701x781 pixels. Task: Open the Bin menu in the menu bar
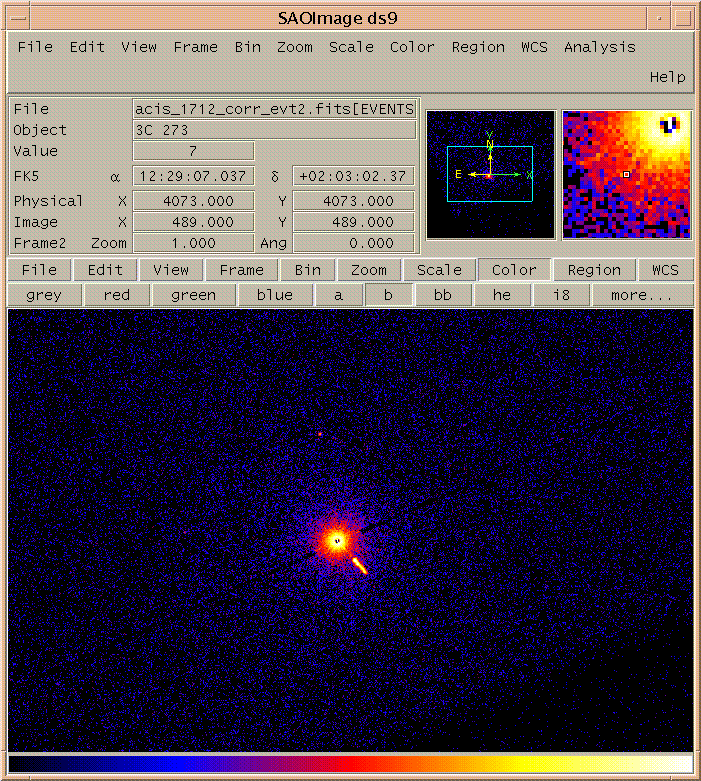[x=248, y=47]
